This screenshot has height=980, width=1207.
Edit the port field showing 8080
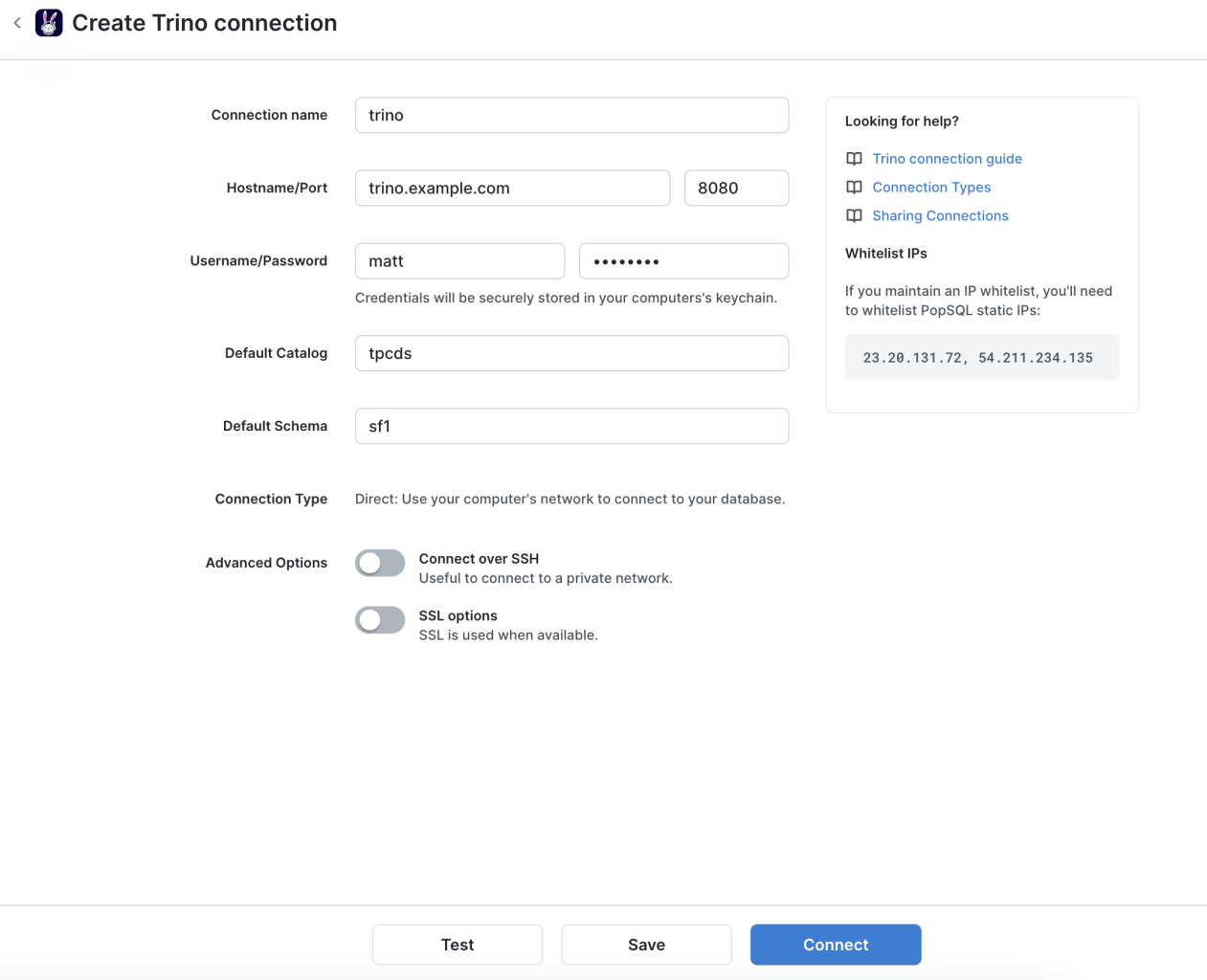(736, 189)
